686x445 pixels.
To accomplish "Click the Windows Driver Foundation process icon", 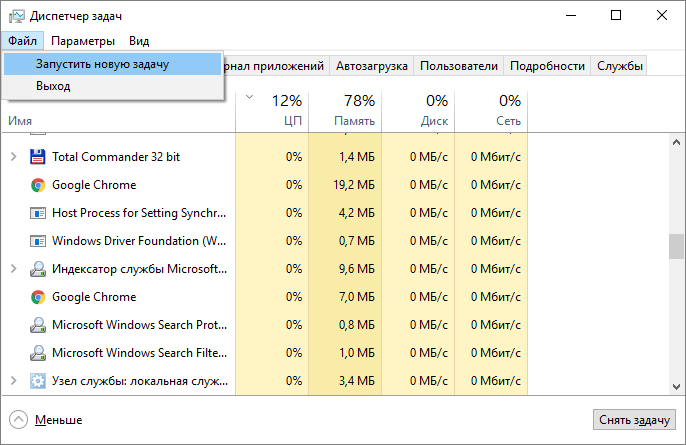I will coord(38,241).
